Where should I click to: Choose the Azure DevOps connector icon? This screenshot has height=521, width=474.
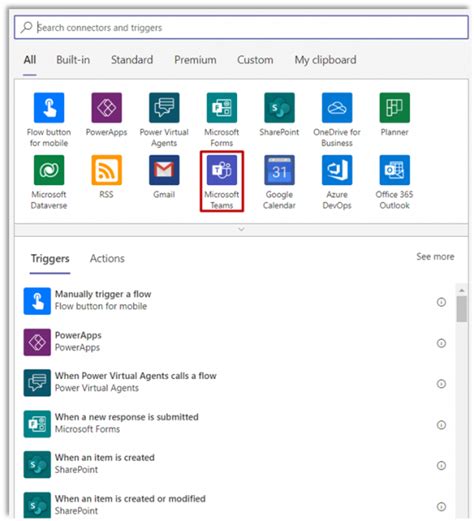tap(337, 170)
